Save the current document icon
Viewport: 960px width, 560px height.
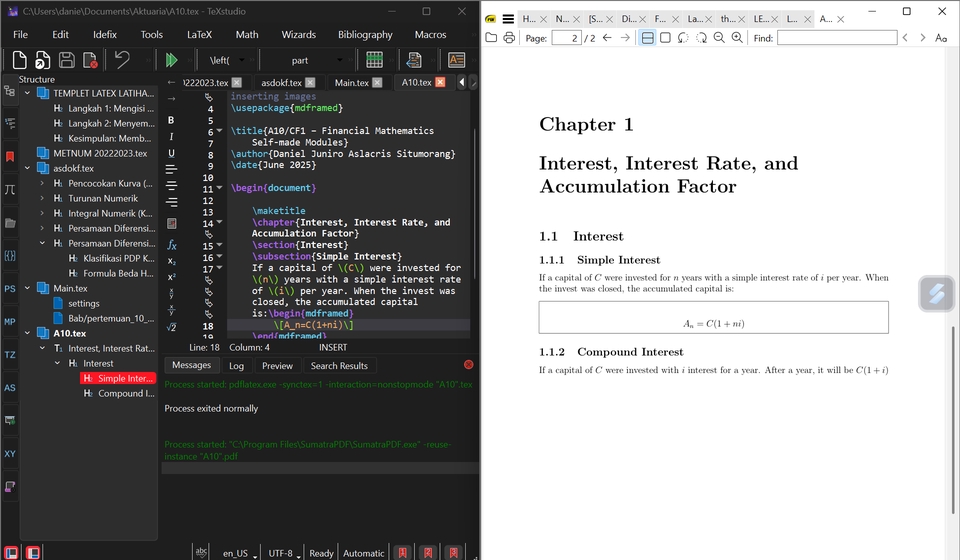[x=66, y=60]
